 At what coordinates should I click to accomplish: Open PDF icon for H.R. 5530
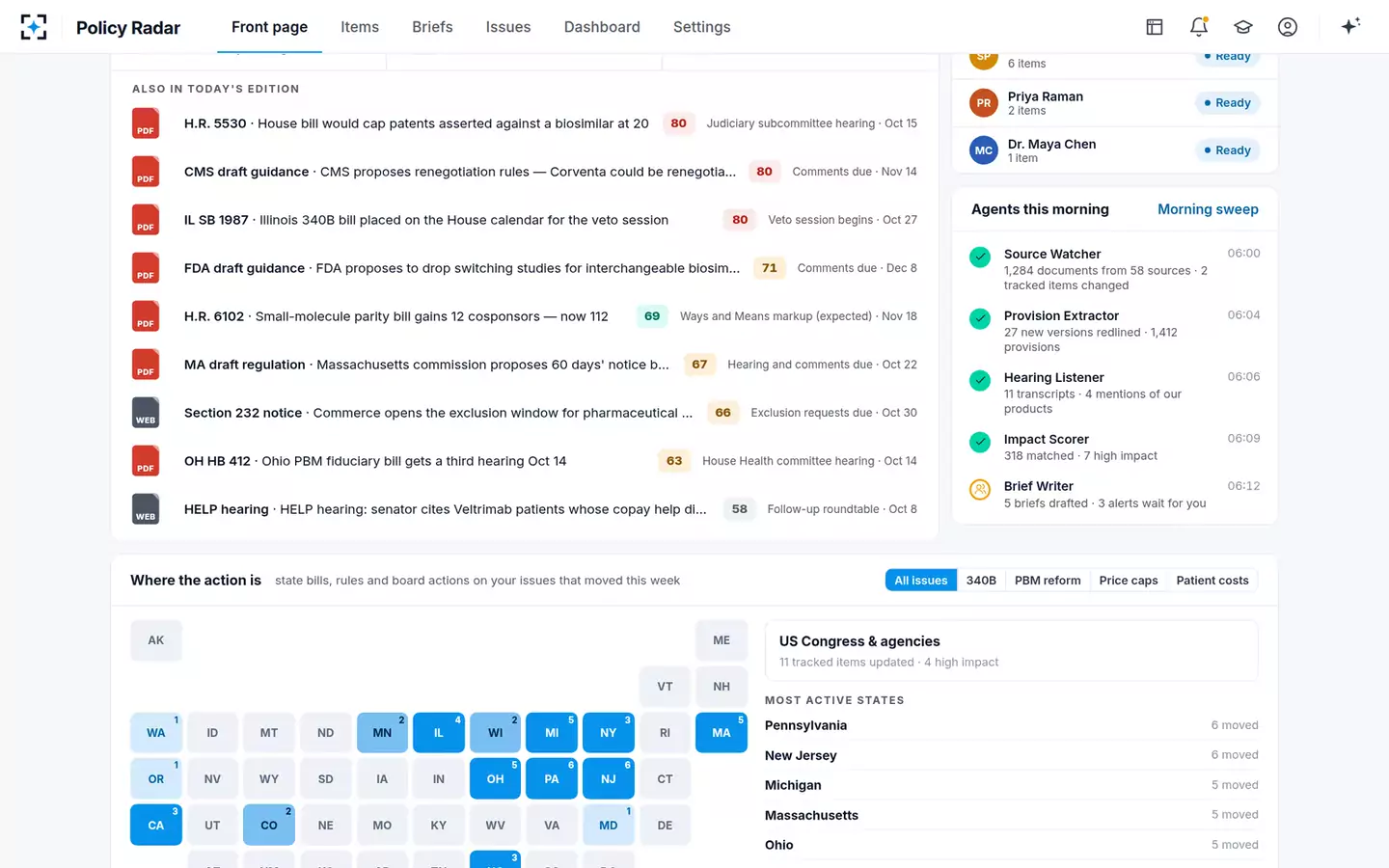click(x=146, y=123)
